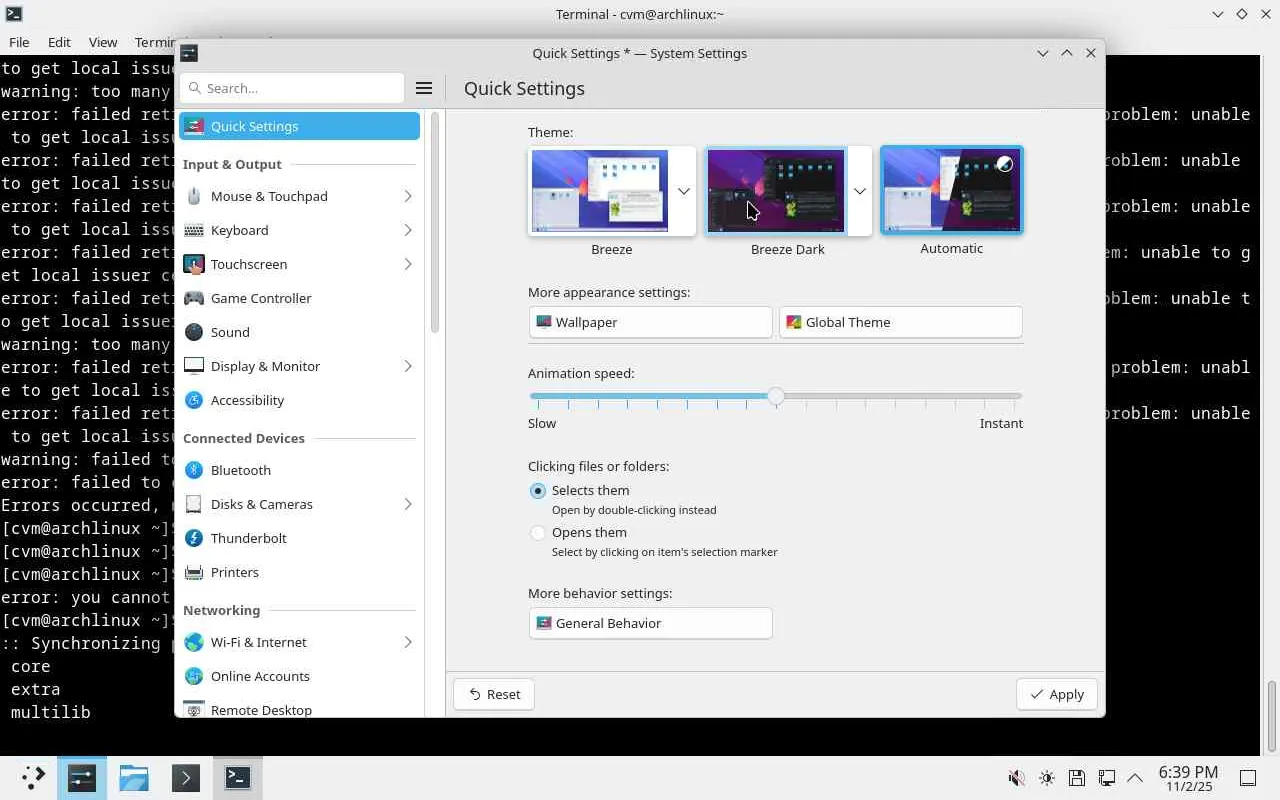The height and width of the screenshot is (800, 1280).
Task: Open the Terminal Edit menu
Action: tap(59, 42)
